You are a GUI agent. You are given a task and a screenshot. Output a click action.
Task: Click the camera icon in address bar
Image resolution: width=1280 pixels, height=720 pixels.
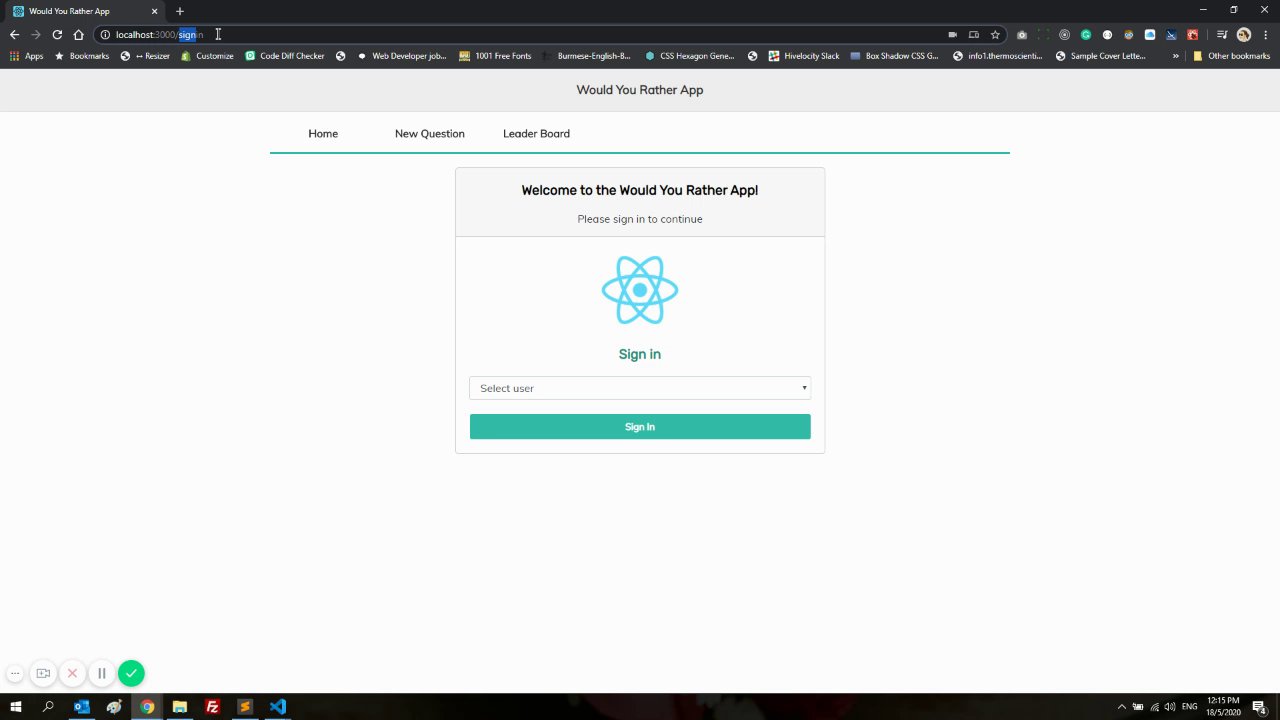952,35
